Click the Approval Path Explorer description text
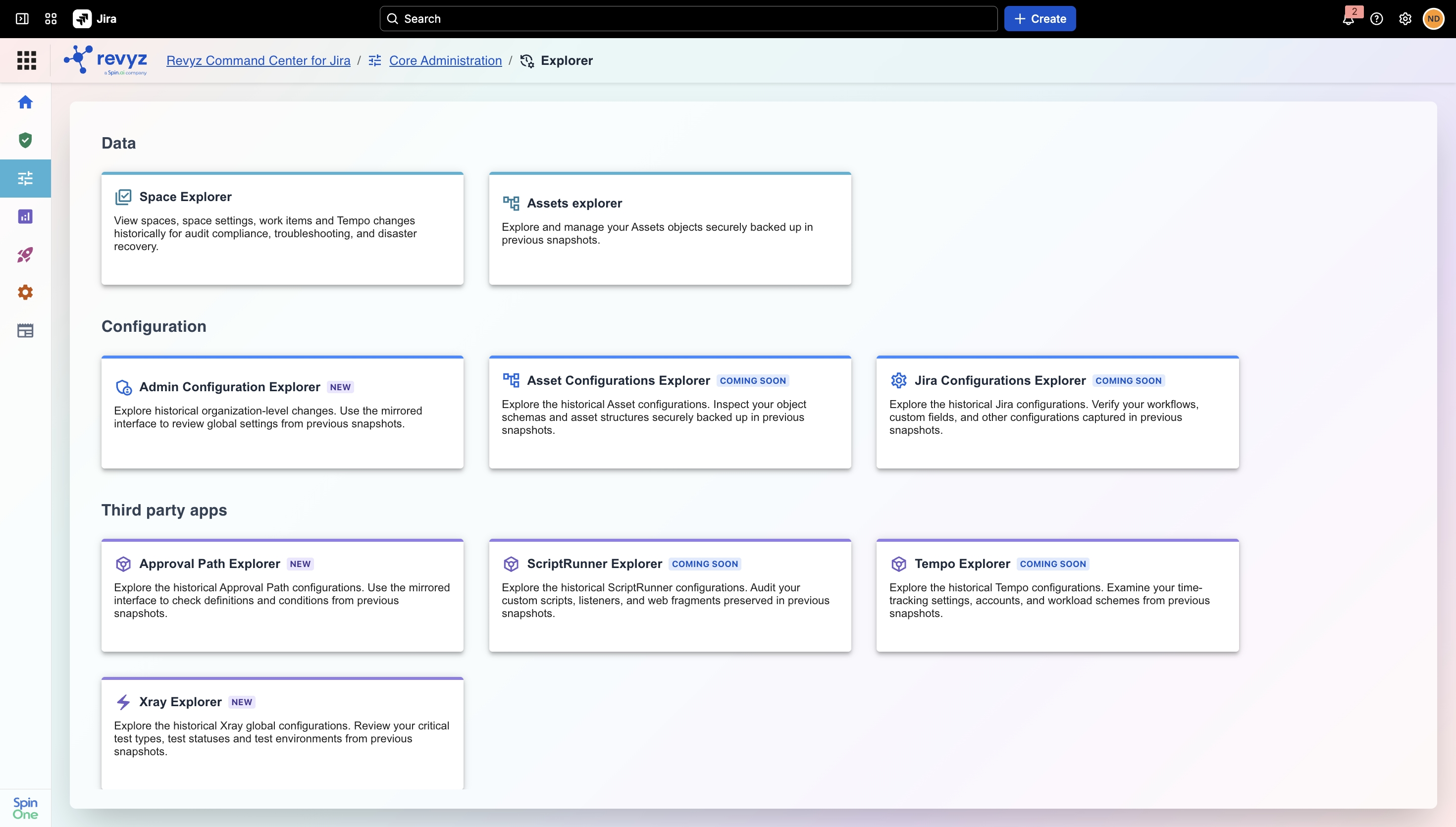The height and width of the screenshot is (827, 1456). (x=282, y=600)
